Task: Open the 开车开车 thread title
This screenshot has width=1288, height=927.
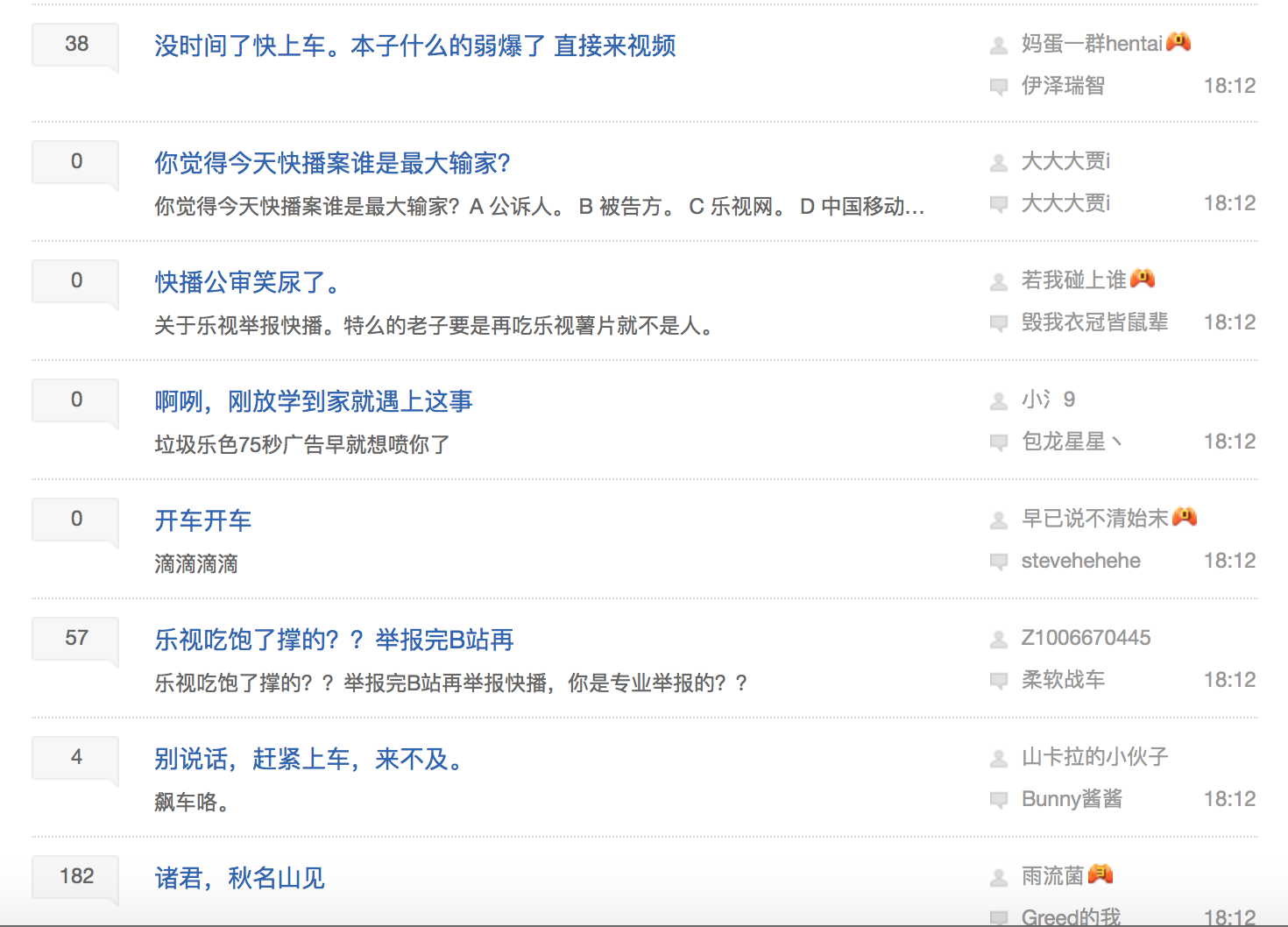Action: tap(203, 520)
